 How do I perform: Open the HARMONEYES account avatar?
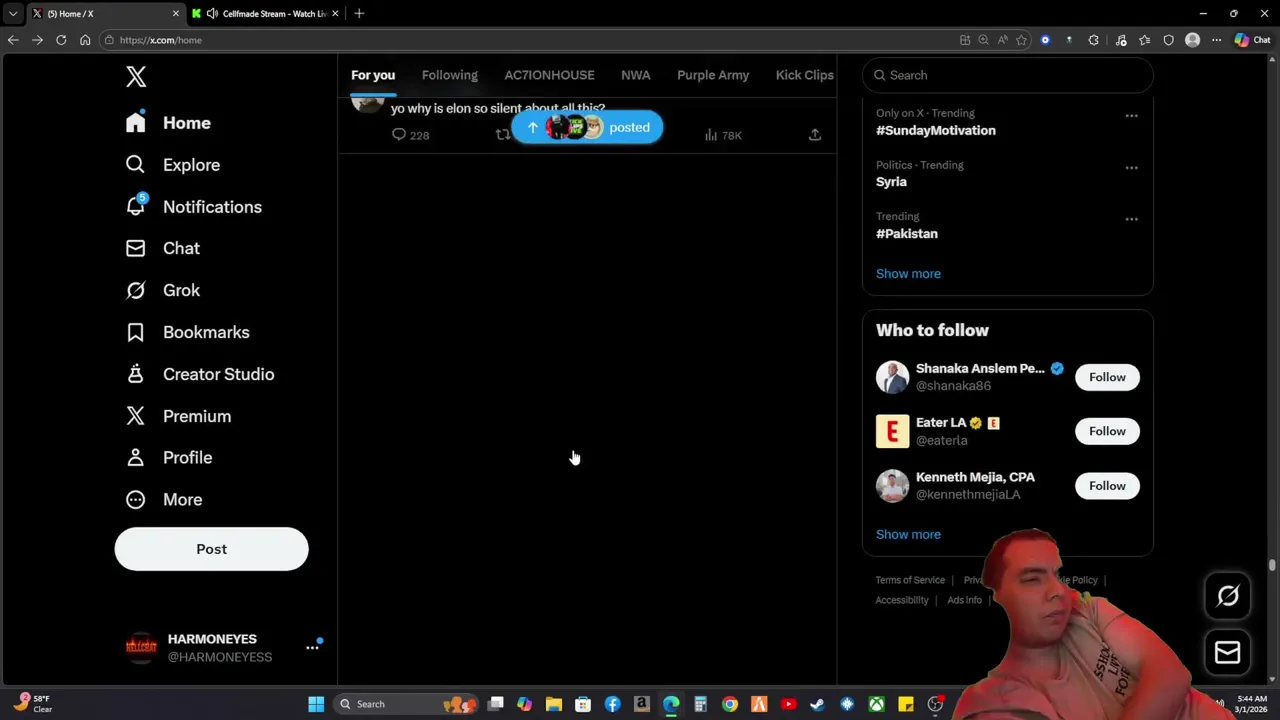pyautogui.click(x=141, y=648)
